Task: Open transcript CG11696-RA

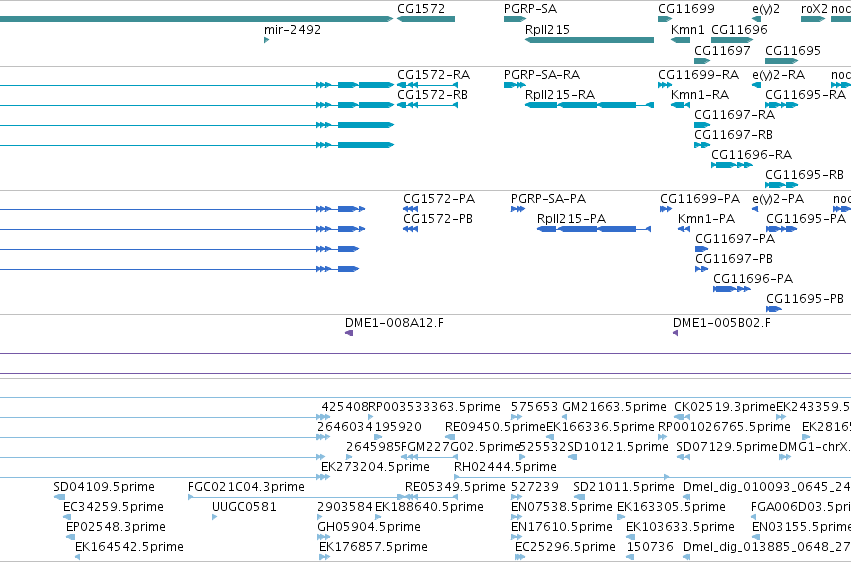Action: 751,155
